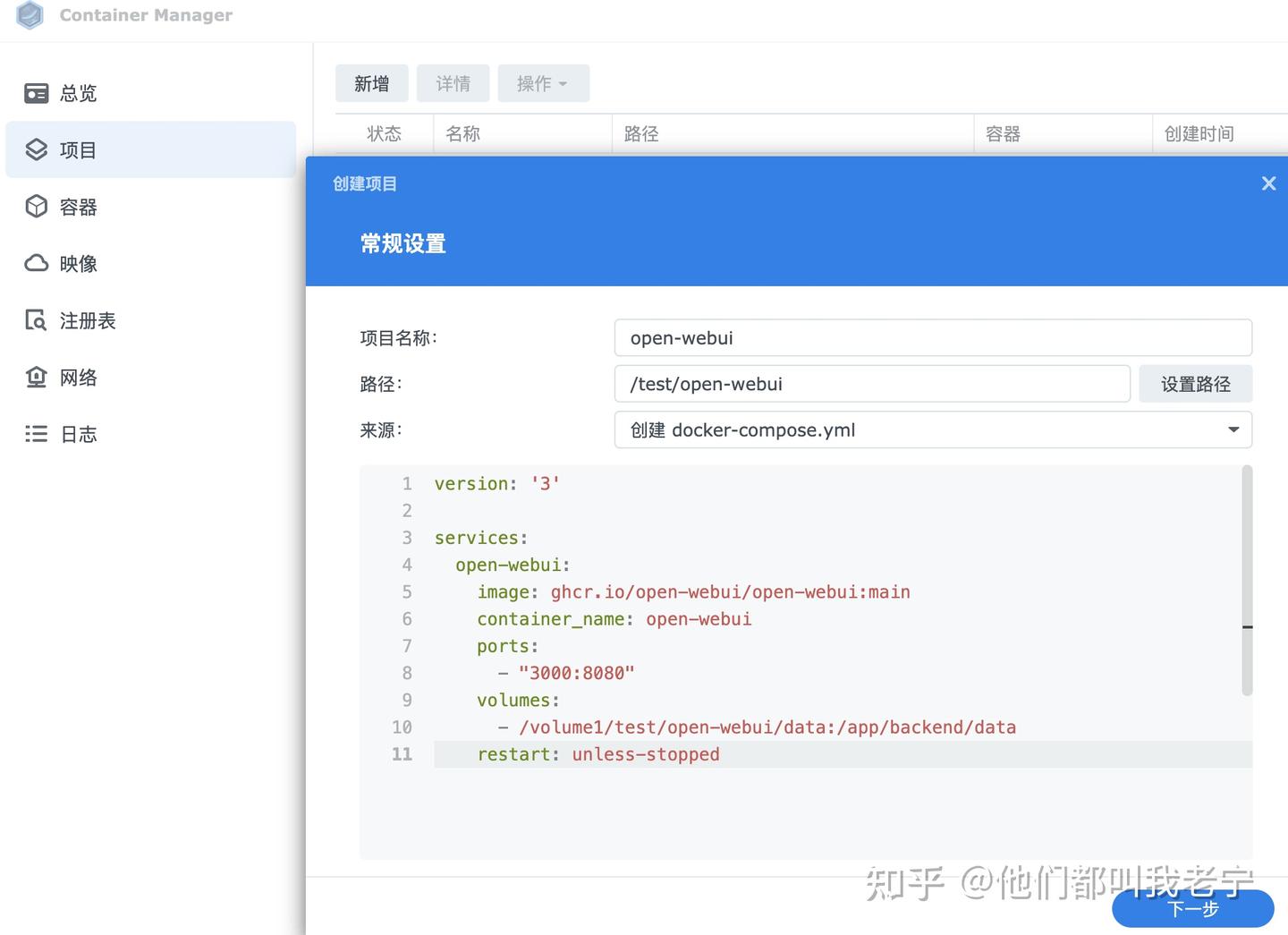
Task: Click the 设置路径 button
Action: 1196,384
